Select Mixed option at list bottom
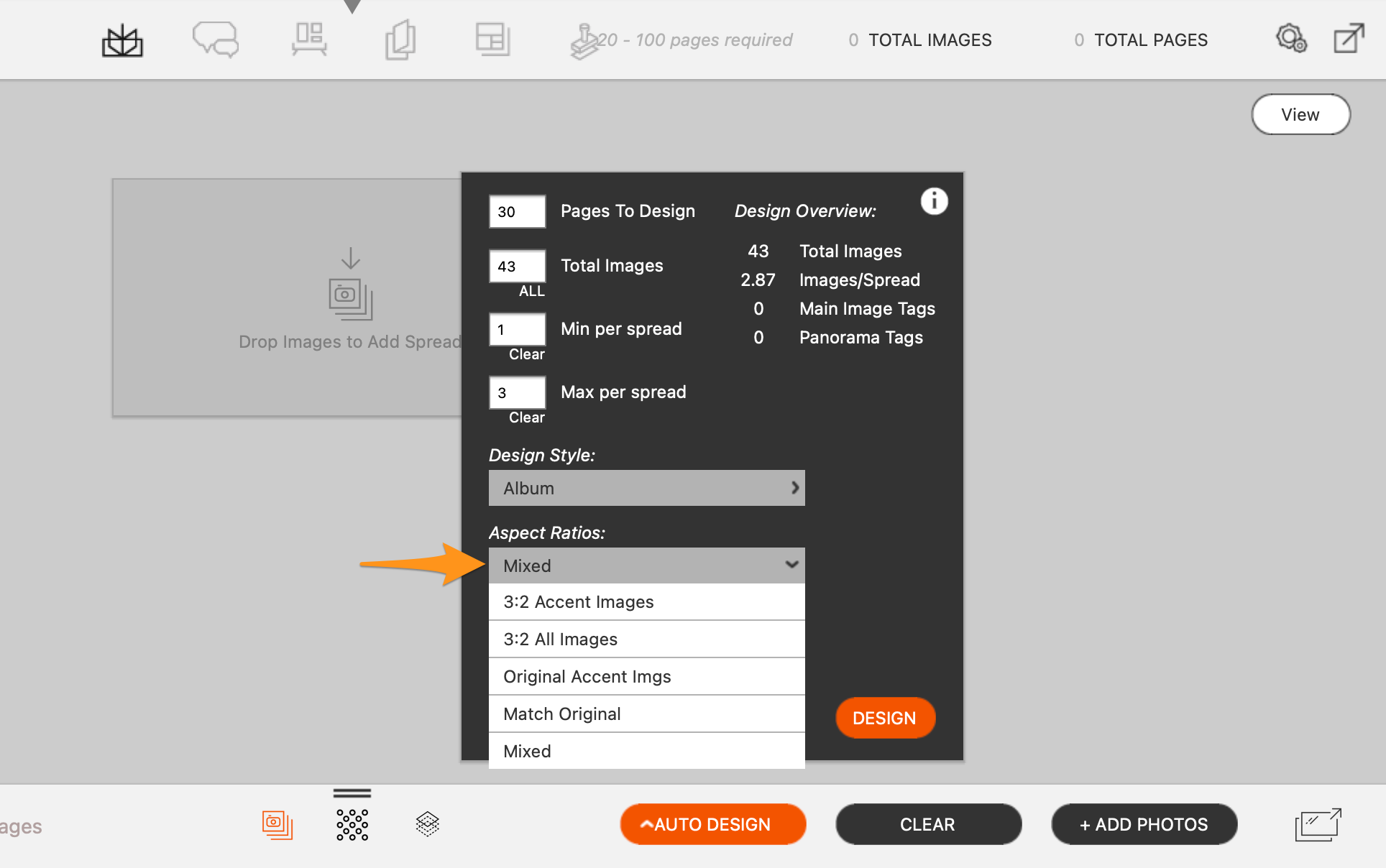 647,751
